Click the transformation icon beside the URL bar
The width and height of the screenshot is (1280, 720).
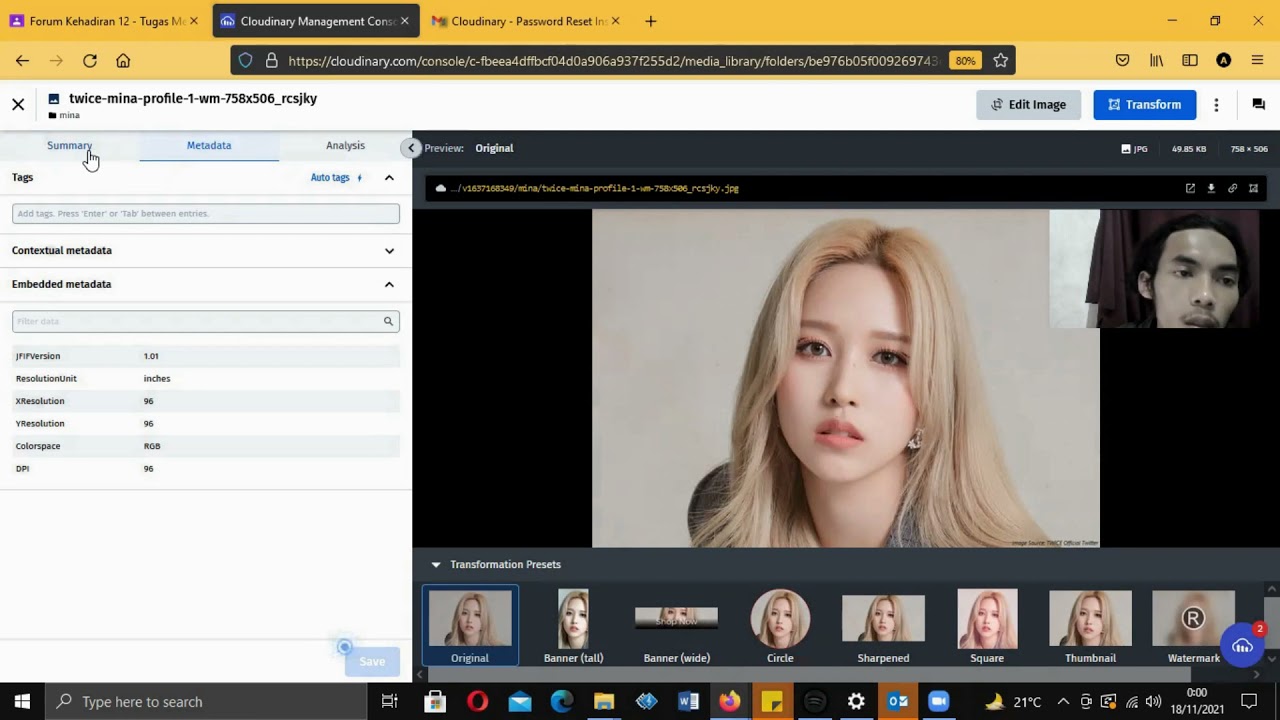[x=1253, y=188]
